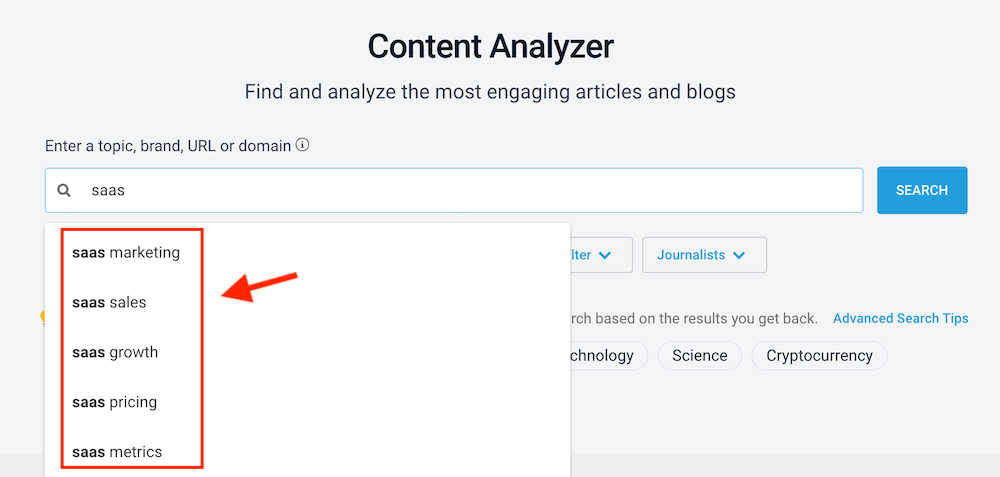1000x477 pixels.
Task: Click the magnifying glass search icon
Action: pyautogui.click(x=64, y=190)
